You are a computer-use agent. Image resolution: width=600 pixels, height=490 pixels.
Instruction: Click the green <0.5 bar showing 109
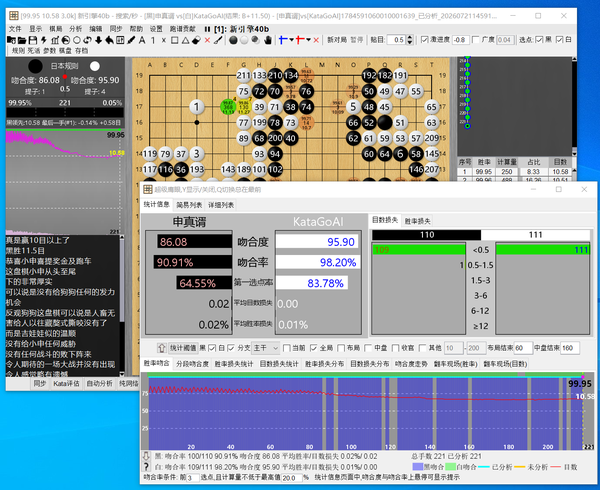419,250
